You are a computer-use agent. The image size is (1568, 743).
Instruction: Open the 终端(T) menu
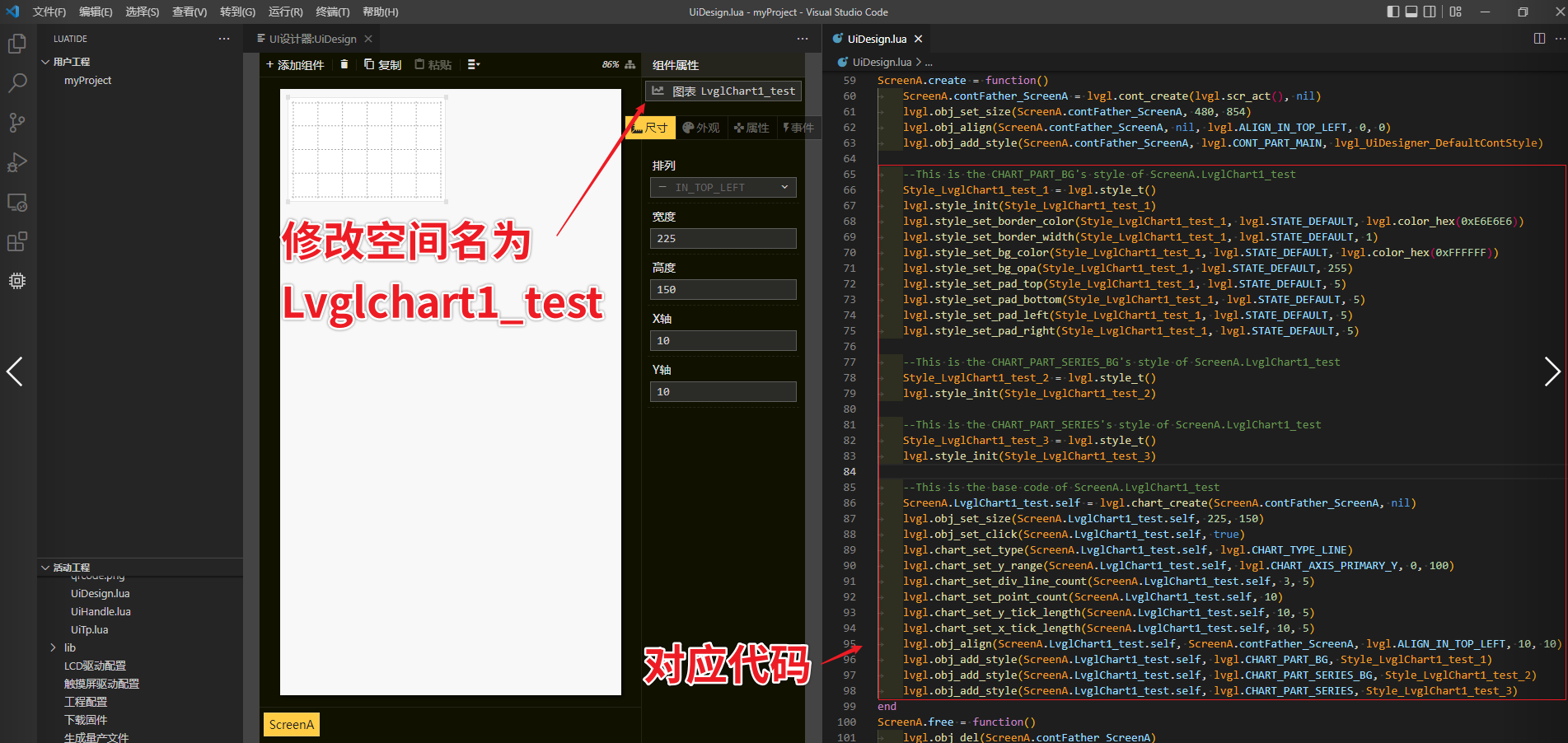tap(332, 12)
